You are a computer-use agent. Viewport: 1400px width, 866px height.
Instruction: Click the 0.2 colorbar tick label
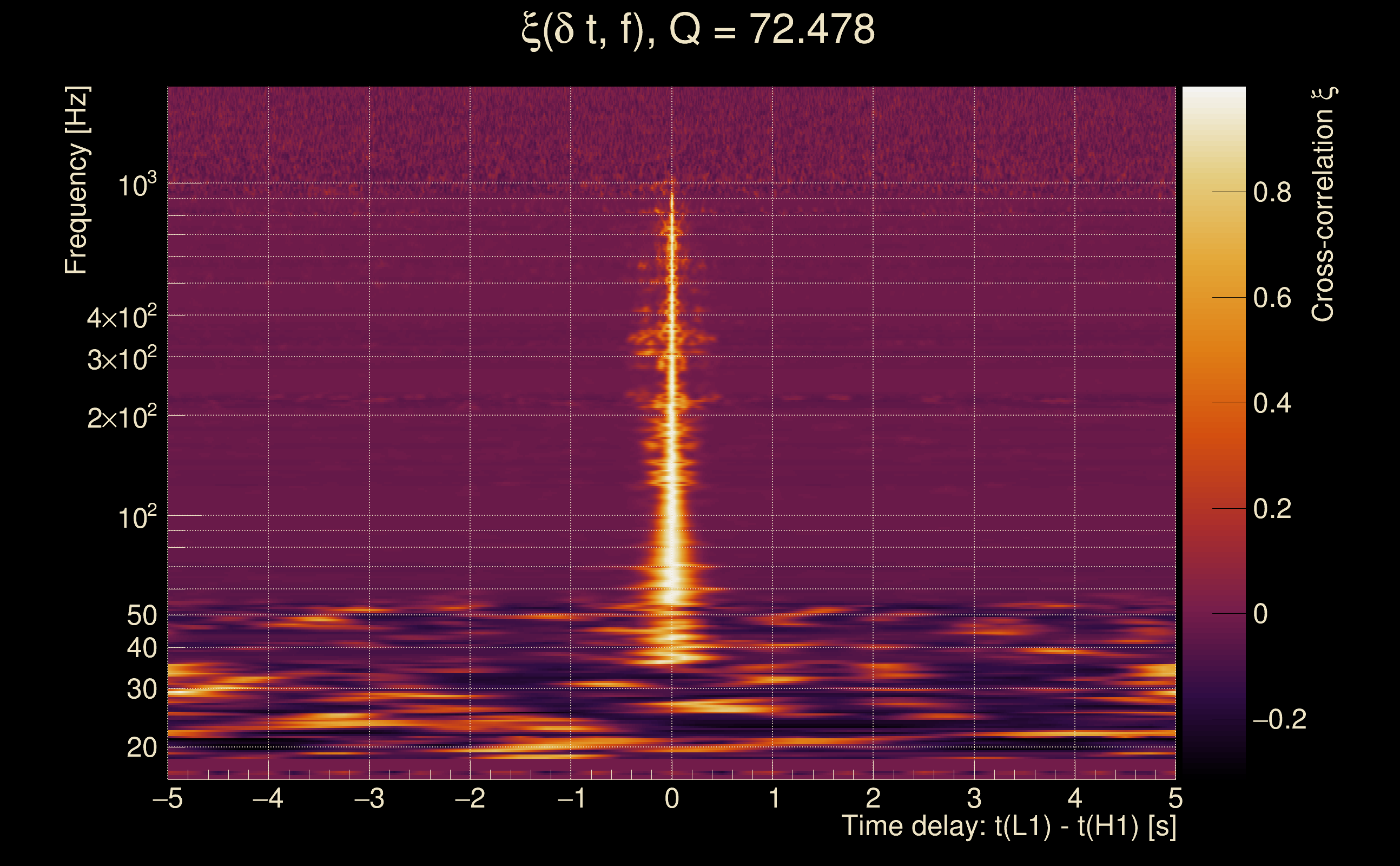point(1272,509)
